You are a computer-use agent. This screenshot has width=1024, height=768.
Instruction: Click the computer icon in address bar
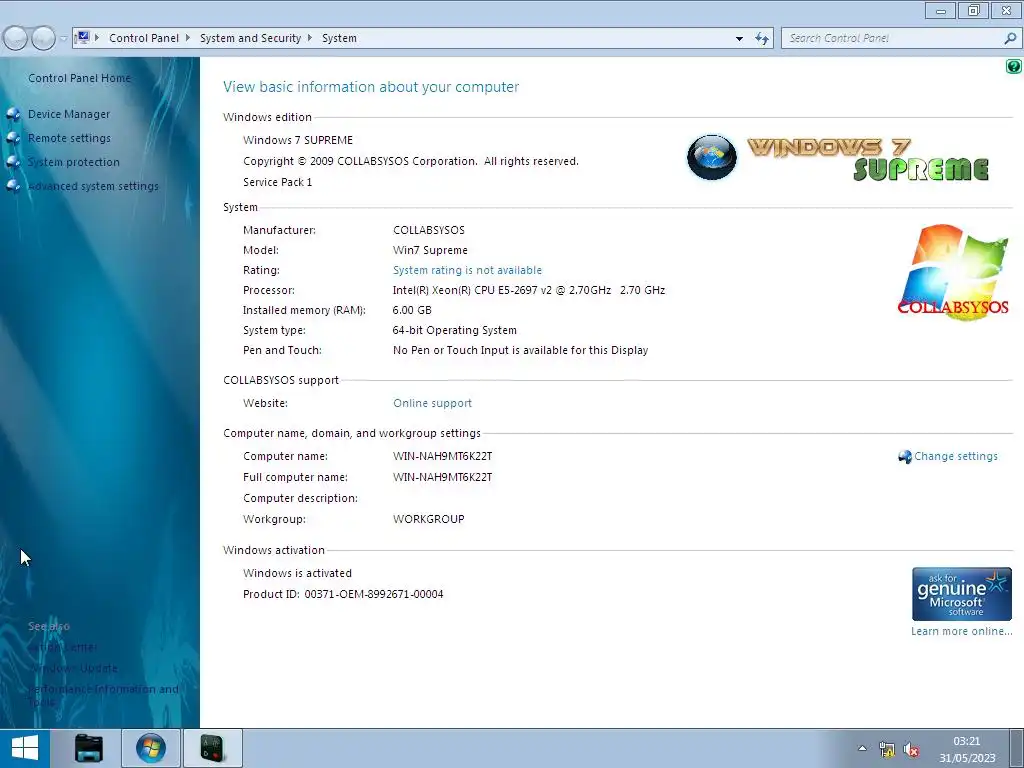click(83, 38)
